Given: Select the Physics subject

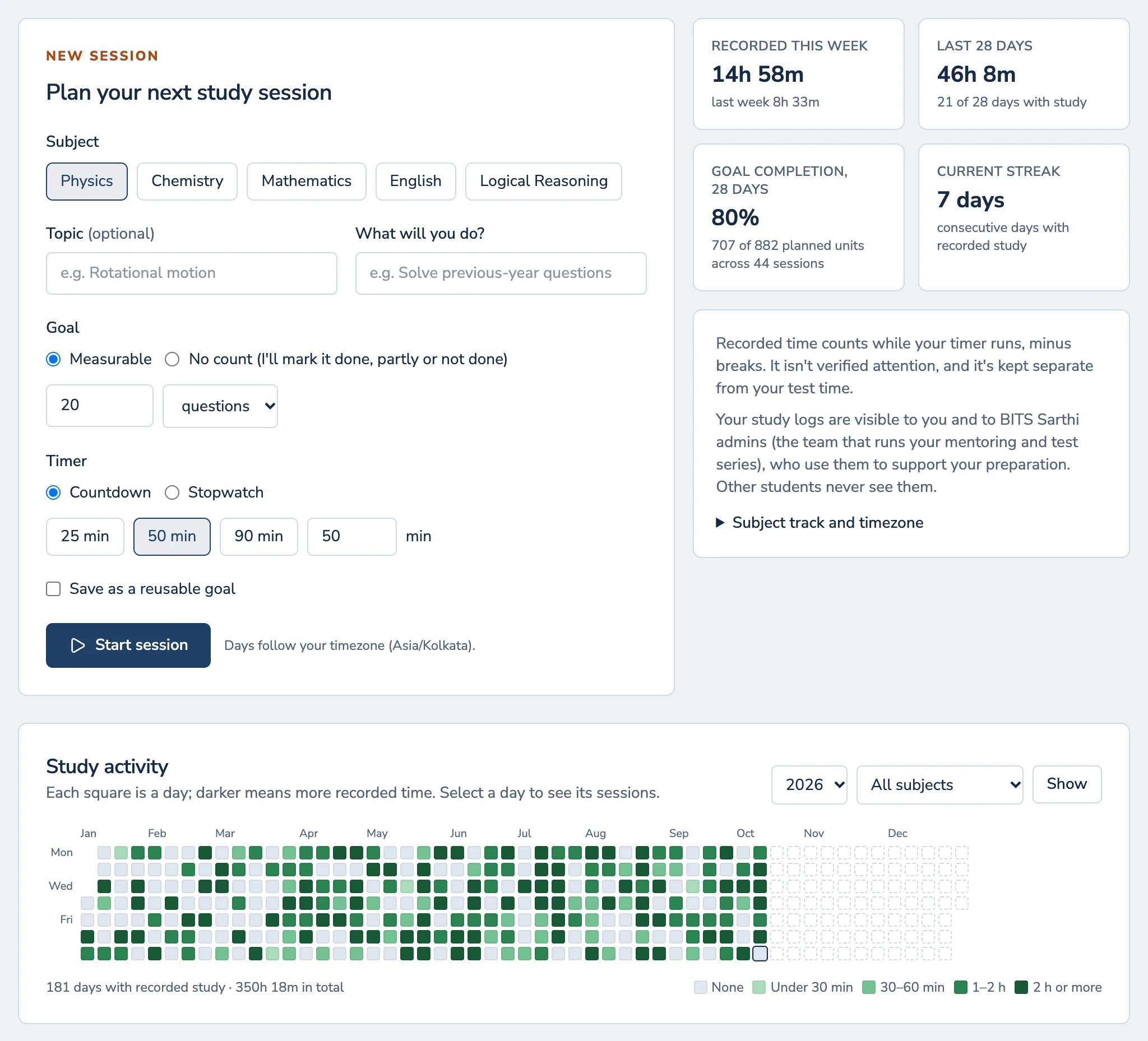Looking at the screenshot, I should click(86, 181).
